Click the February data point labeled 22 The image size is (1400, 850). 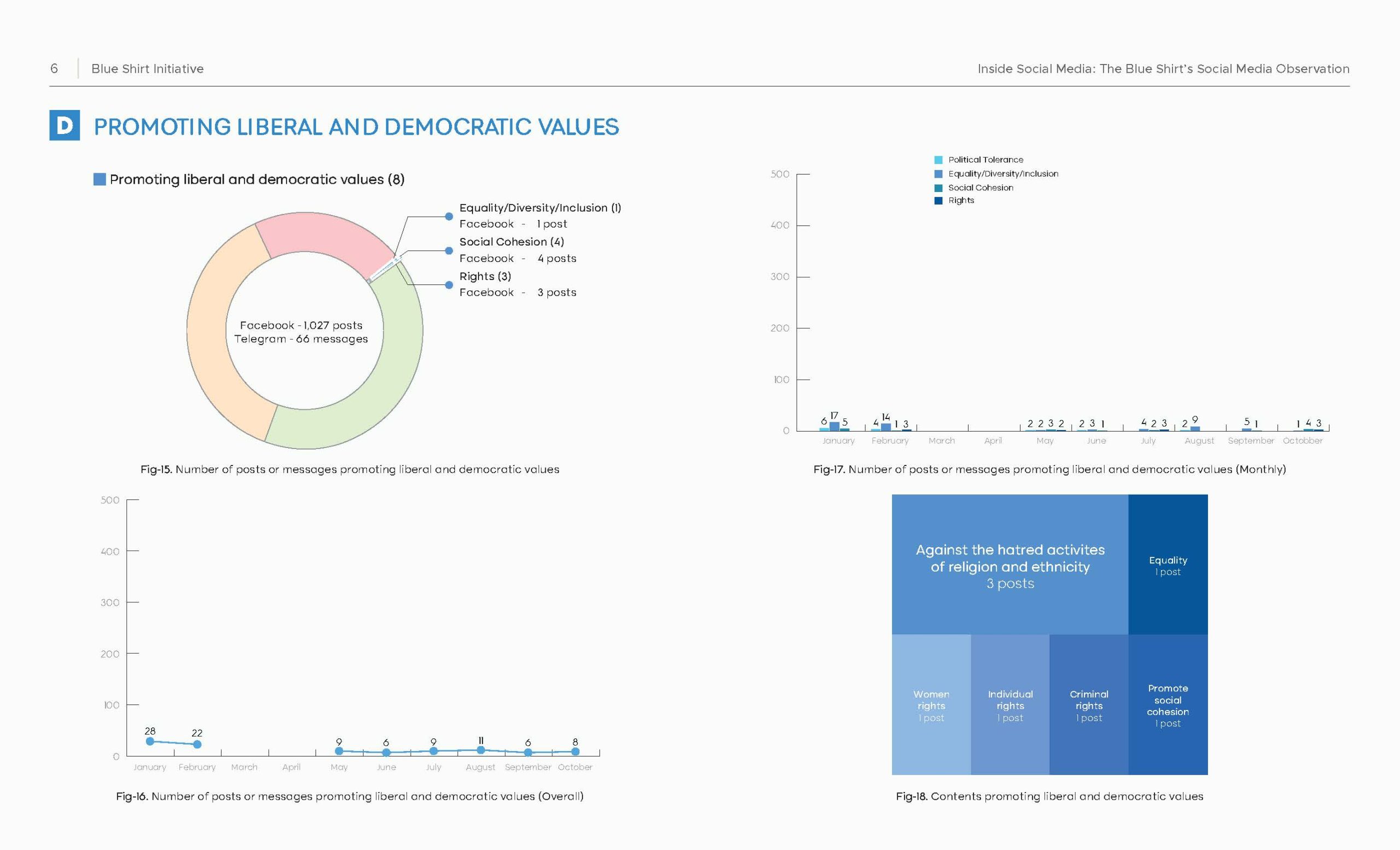197,744
